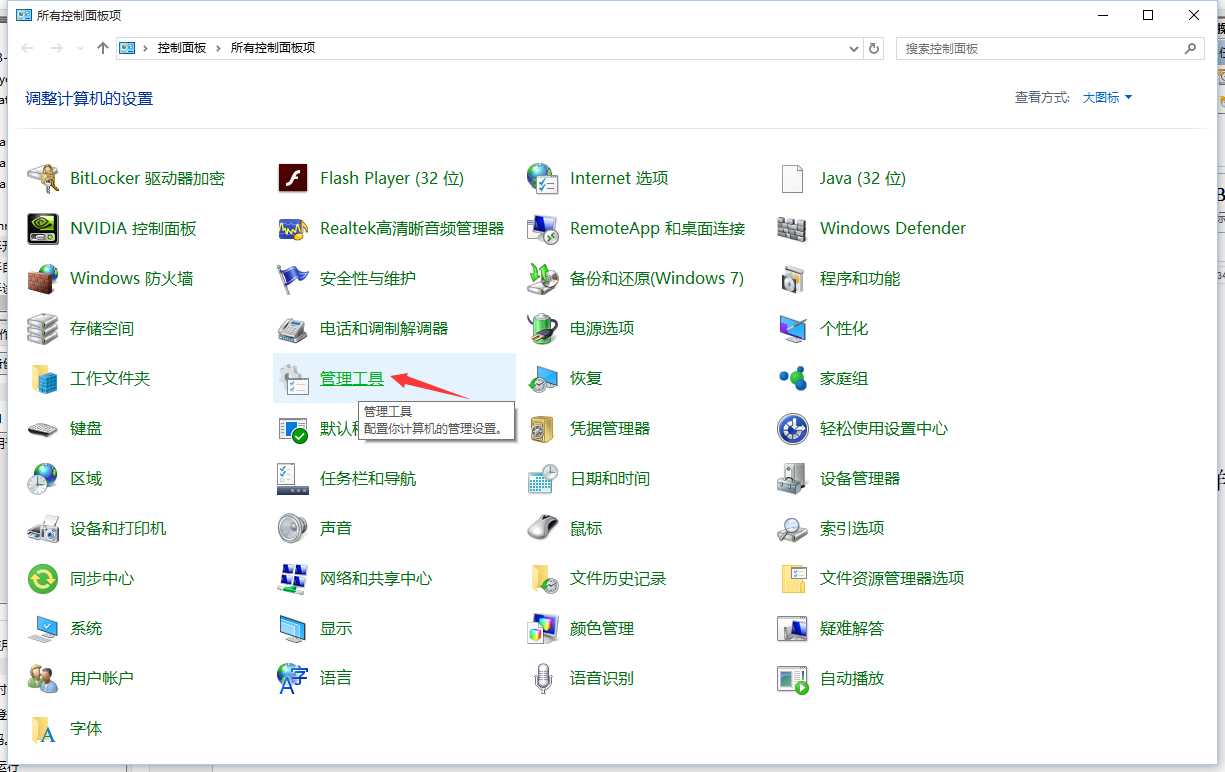The image size is (1225, 772).
Task: Open the Windows Defender wall icon
Action: point(792,228)
